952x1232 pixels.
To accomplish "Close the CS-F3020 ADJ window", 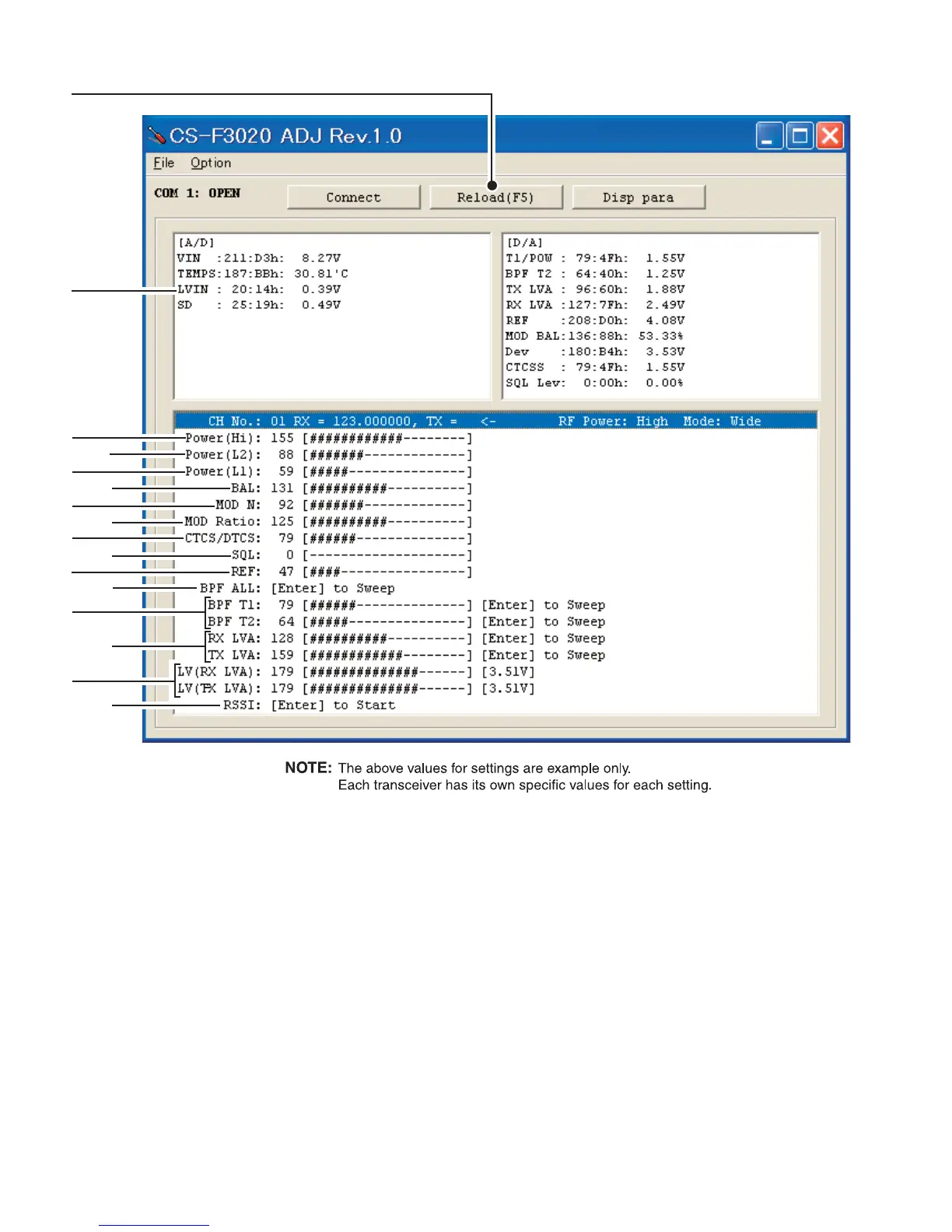I will 830,136.
